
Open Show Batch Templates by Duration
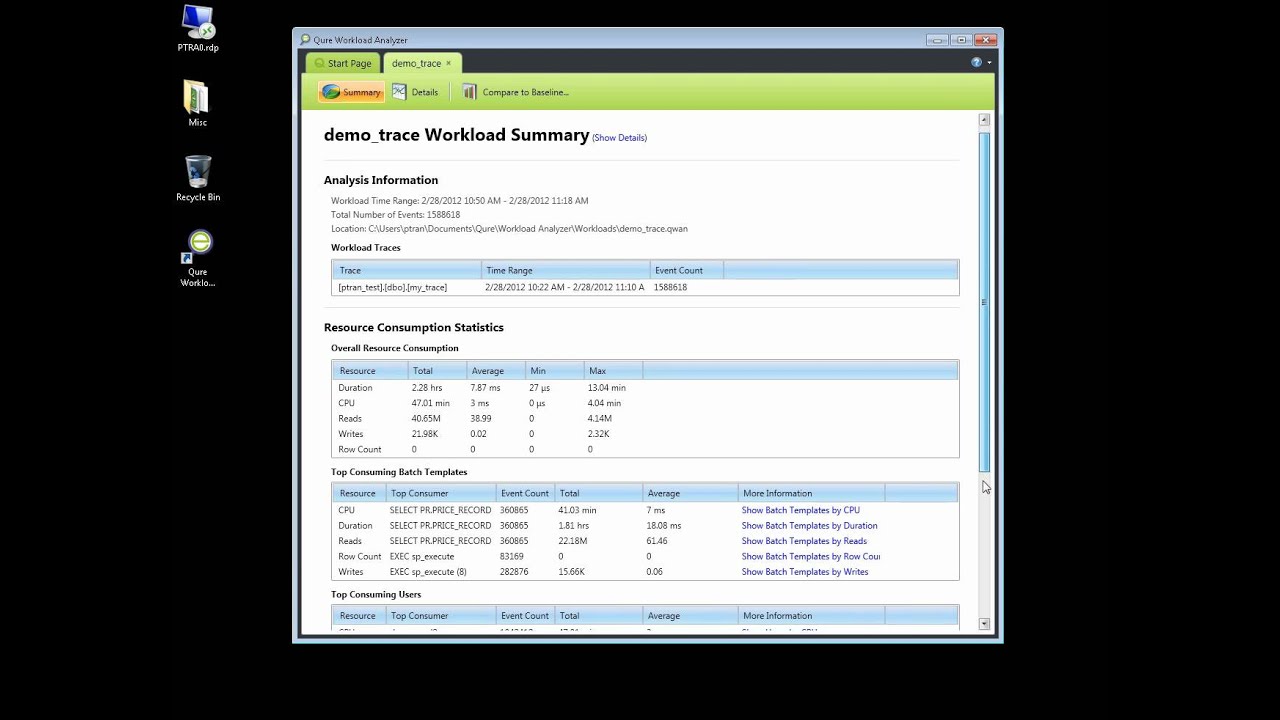[809, 526]
